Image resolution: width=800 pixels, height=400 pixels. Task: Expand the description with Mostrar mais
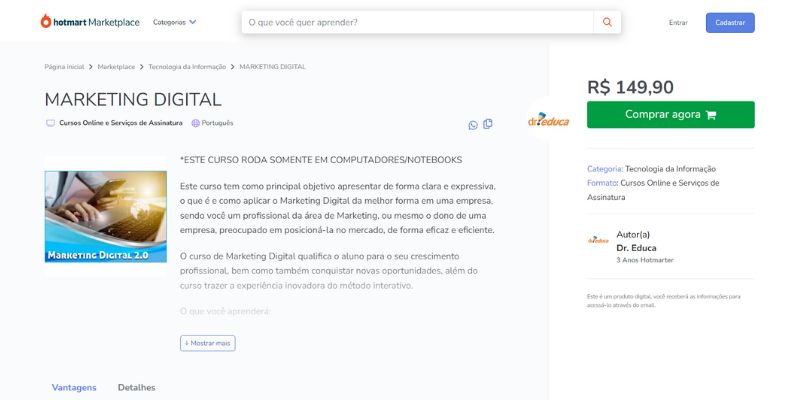(x=208, y=343)
